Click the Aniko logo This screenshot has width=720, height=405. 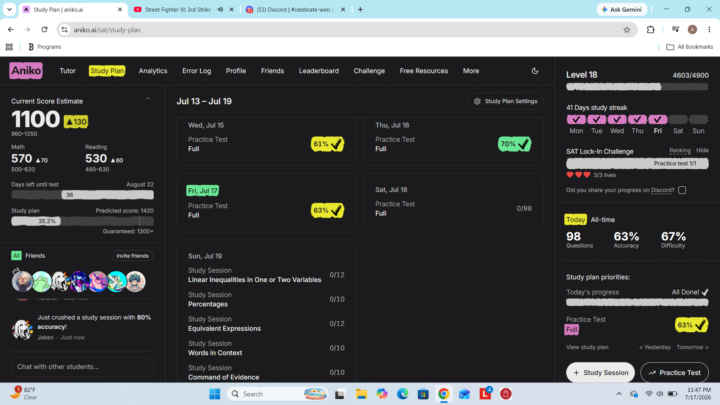pos(26,71)
